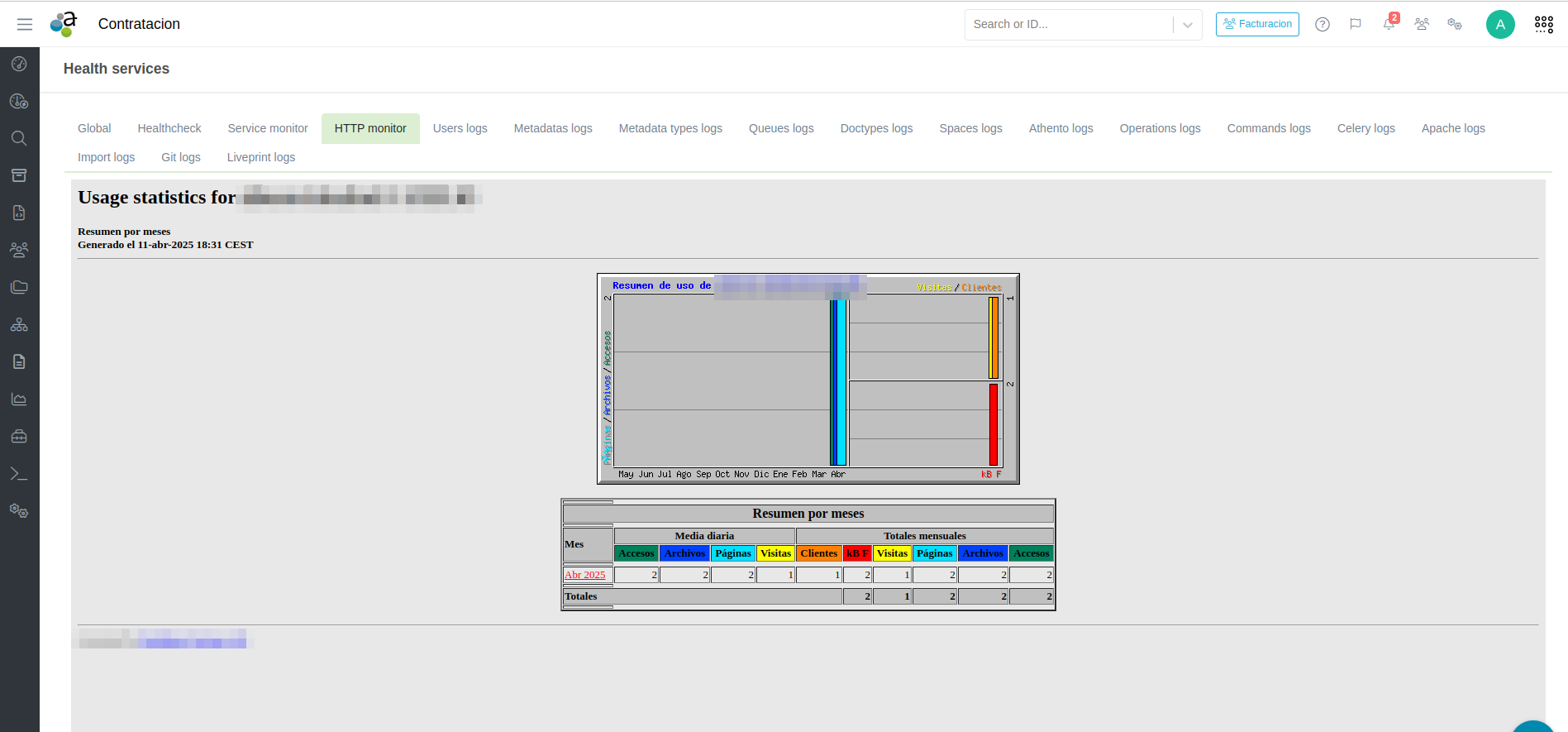The height and width of the screenshot is (732, 1568).
Task: Open the Abr 2025 monthly report link
Action: (584, 575)
